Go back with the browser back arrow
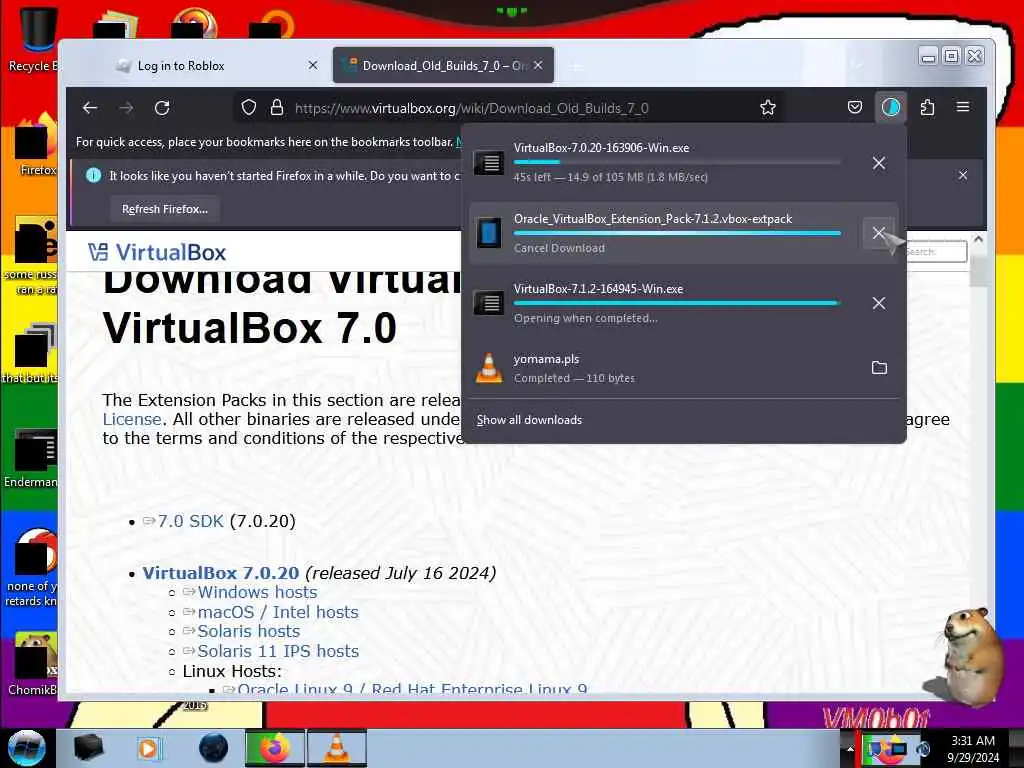Viewport: 1024px width, 768px height. click(90, 108)
